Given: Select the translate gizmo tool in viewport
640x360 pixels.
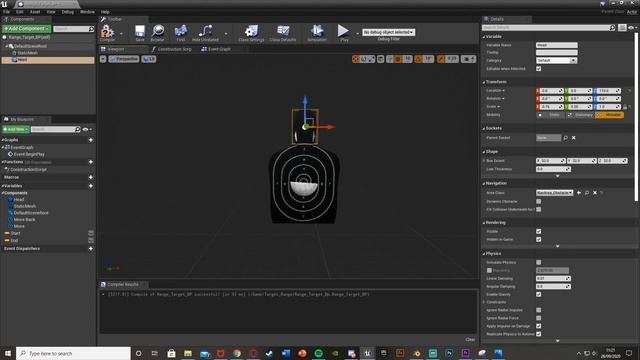Looking at the screenshot, I should pyautogui.click(x=356, y=59).
